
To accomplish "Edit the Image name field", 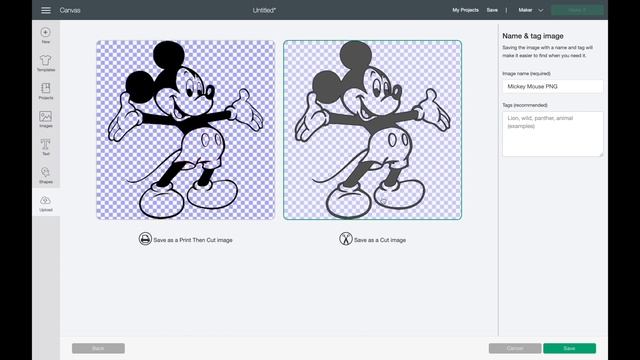I will [x=553, y=87].
